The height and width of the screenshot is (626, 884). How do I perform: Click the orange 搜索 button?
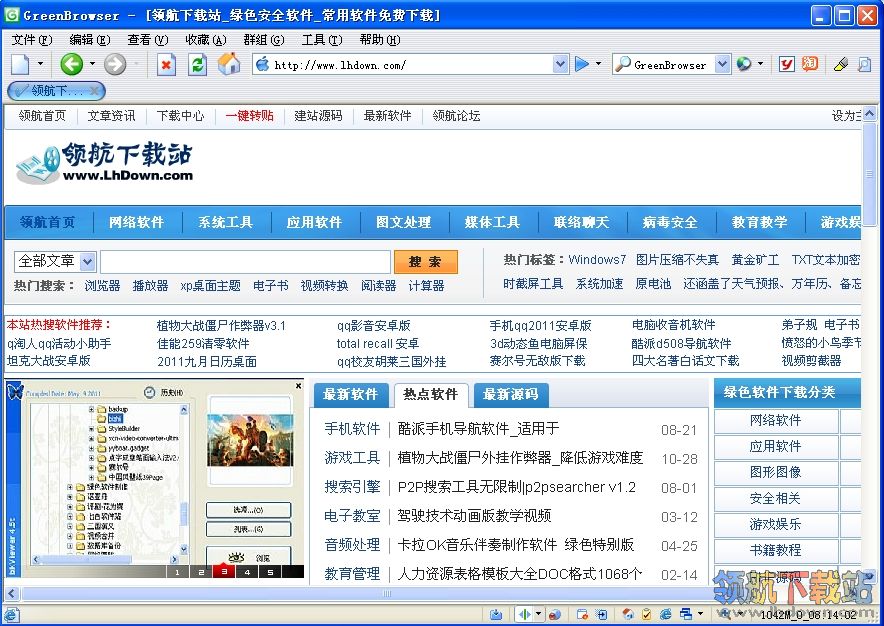426,262
